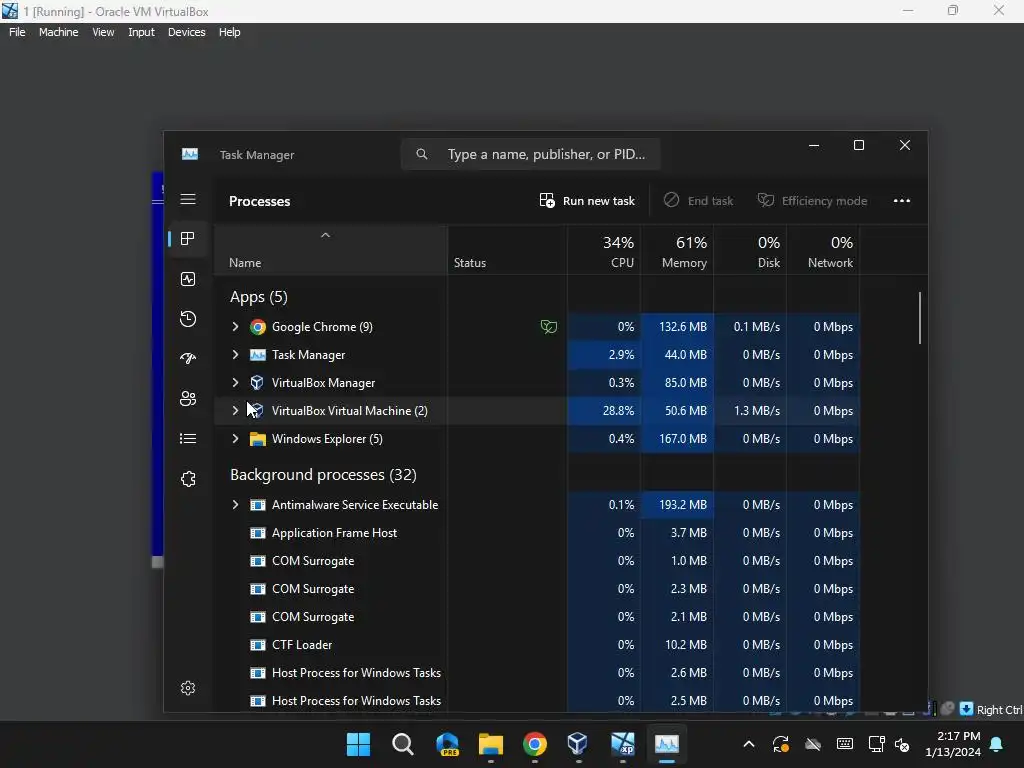Open Task Manager hamburger navigation menu
The image size is (1024, 768).
[188, 199]
